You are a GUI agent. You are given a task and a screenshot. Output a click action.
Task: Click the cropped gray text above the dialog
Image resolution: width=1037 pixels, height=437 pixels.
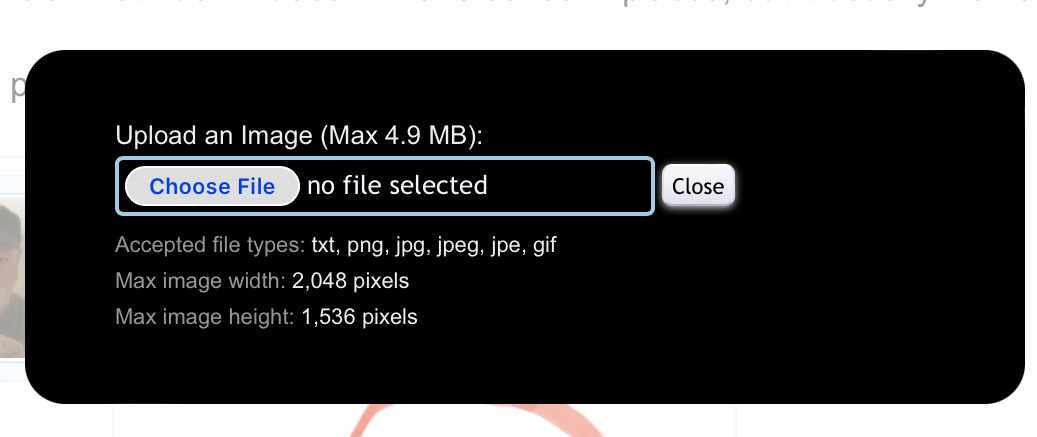(518, 9)
